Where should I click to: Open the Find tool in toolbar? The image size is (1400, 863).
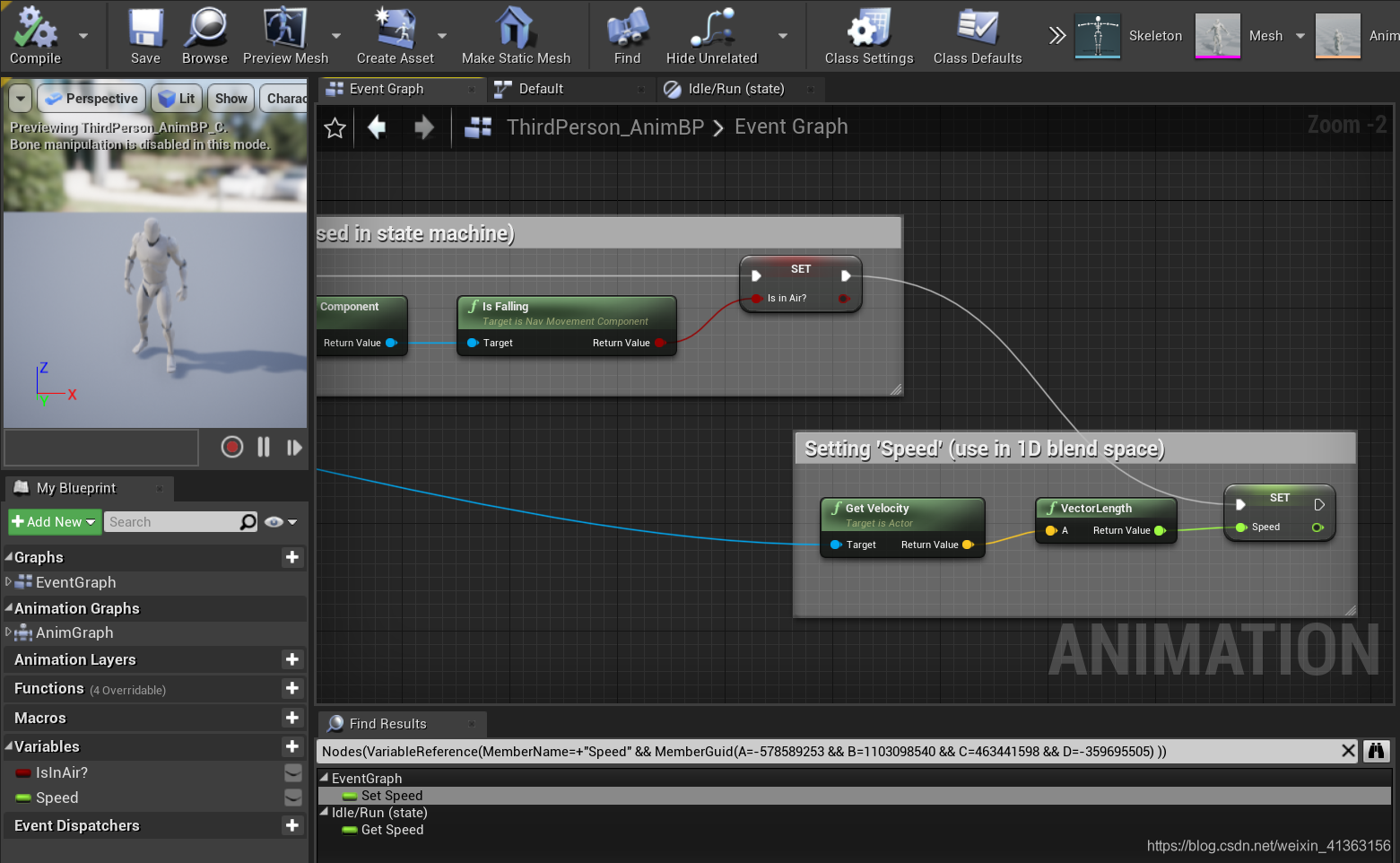(627, 36)
